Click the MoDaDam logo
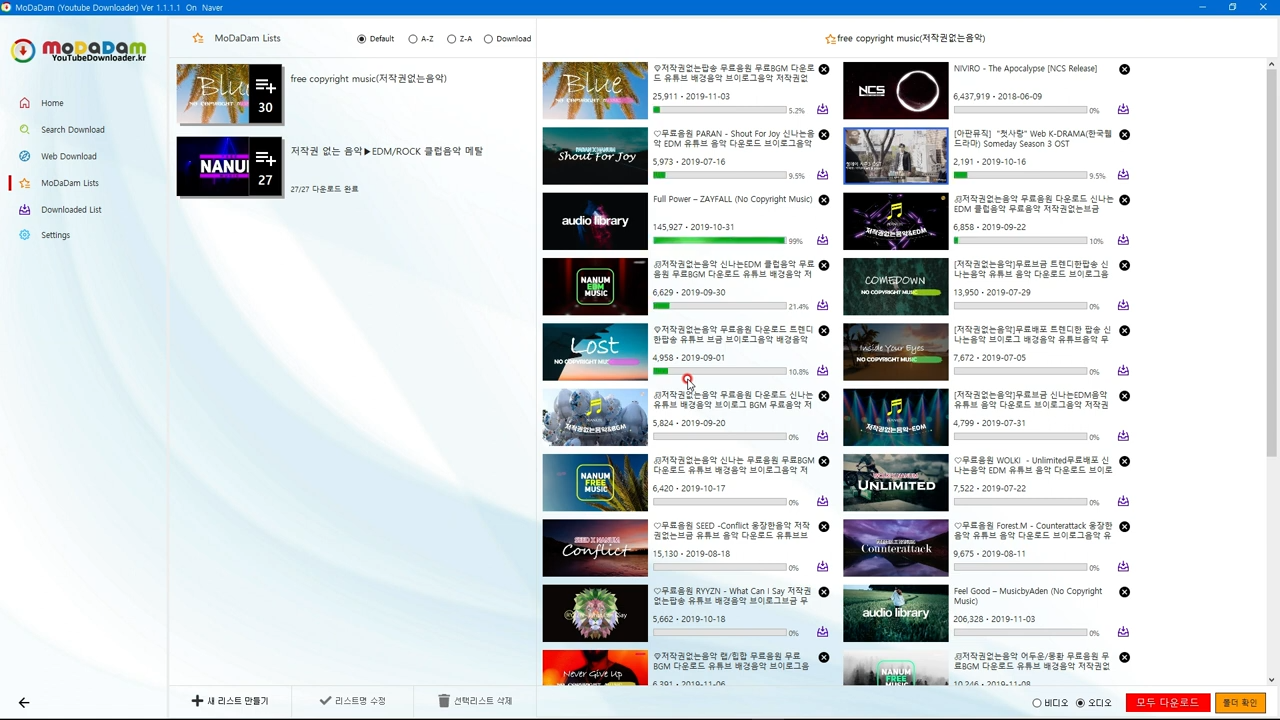Viewport: 1280px width, 720px height. pyautogui.click(x=79, y=51)
